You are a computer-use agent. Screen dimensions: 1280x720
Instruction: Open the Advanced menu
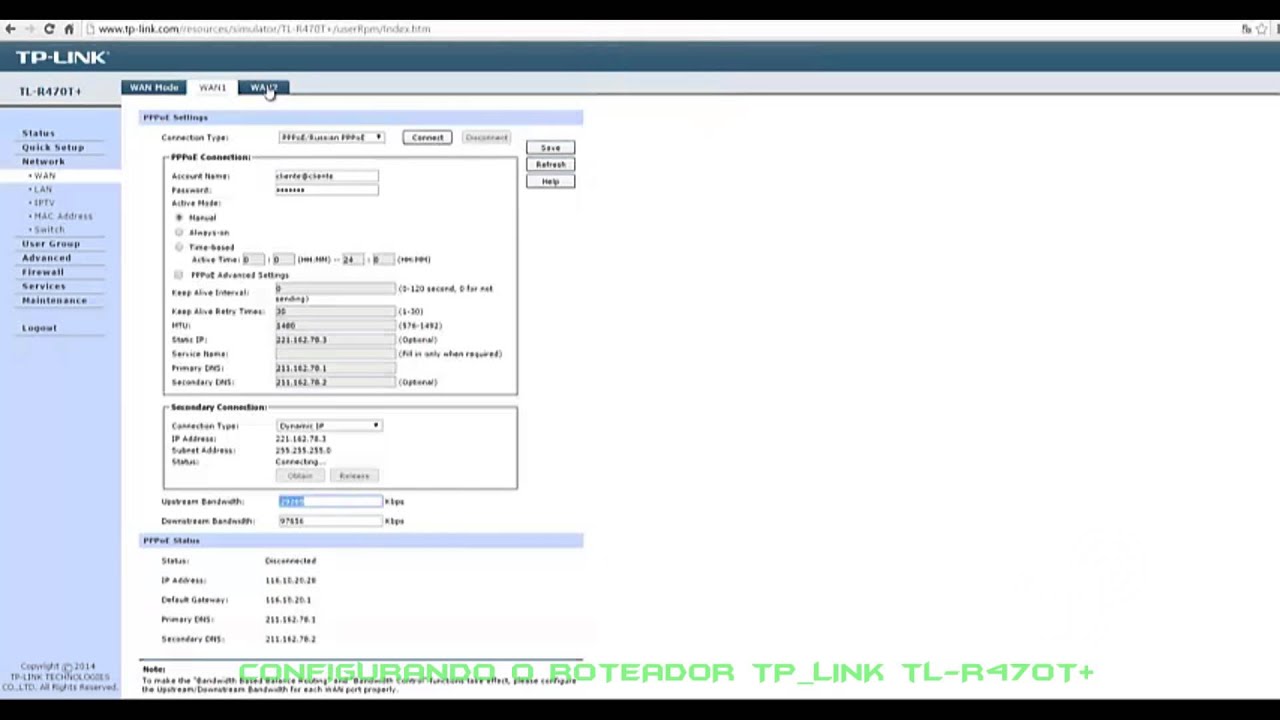[46, 258]
